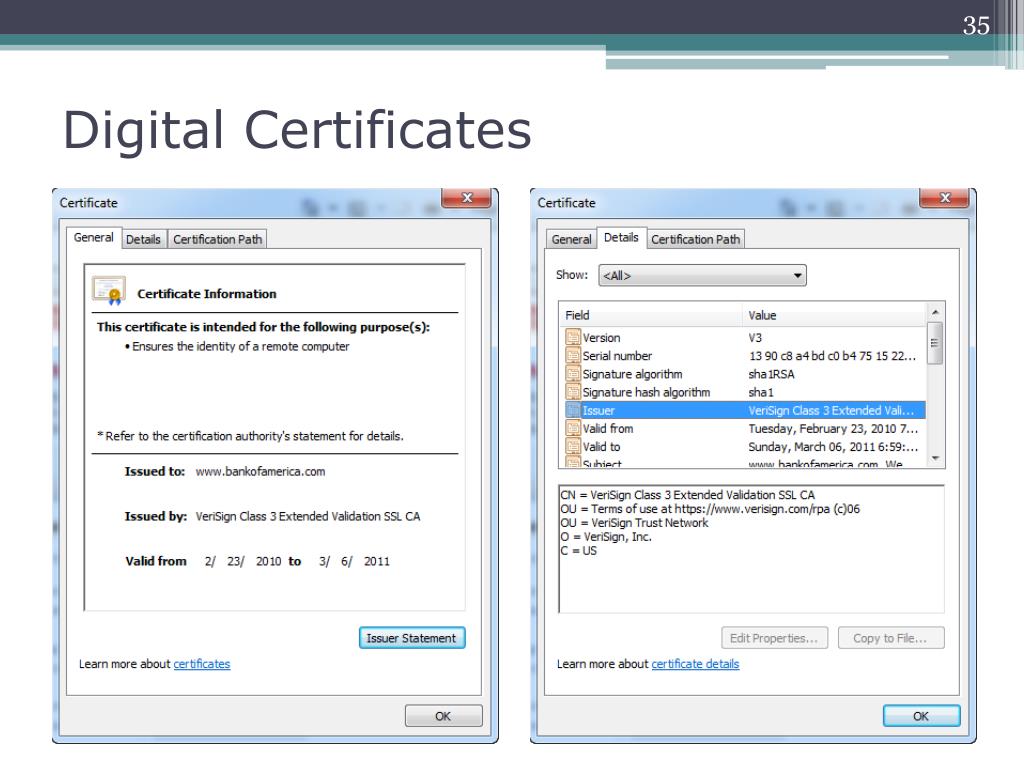The image size is (1024, 768).
Task: Click the Serial number field icon
Action: click(573, 356)
